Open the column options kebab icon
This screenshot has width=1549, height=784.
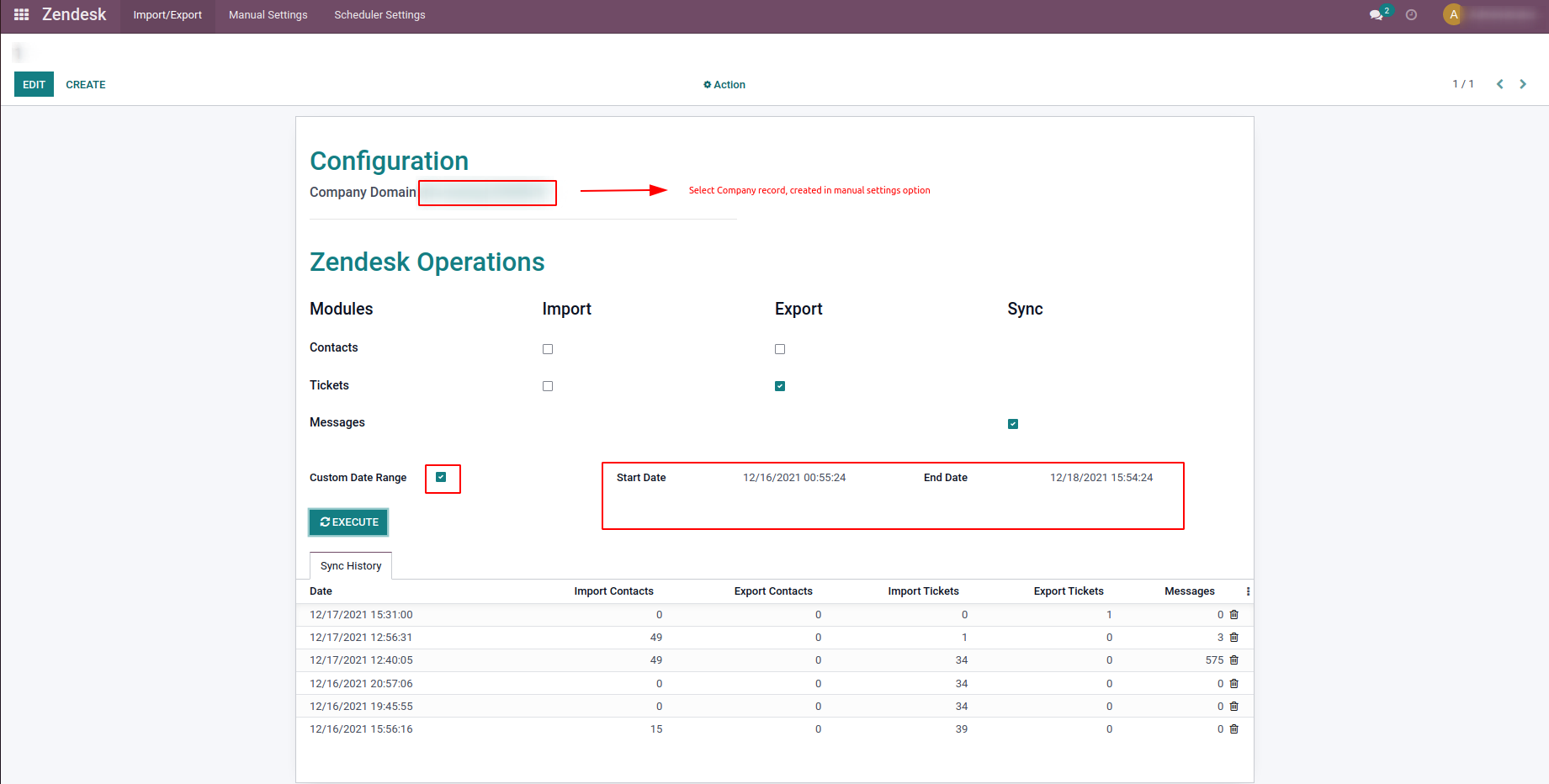click(x=1248, y=591)
